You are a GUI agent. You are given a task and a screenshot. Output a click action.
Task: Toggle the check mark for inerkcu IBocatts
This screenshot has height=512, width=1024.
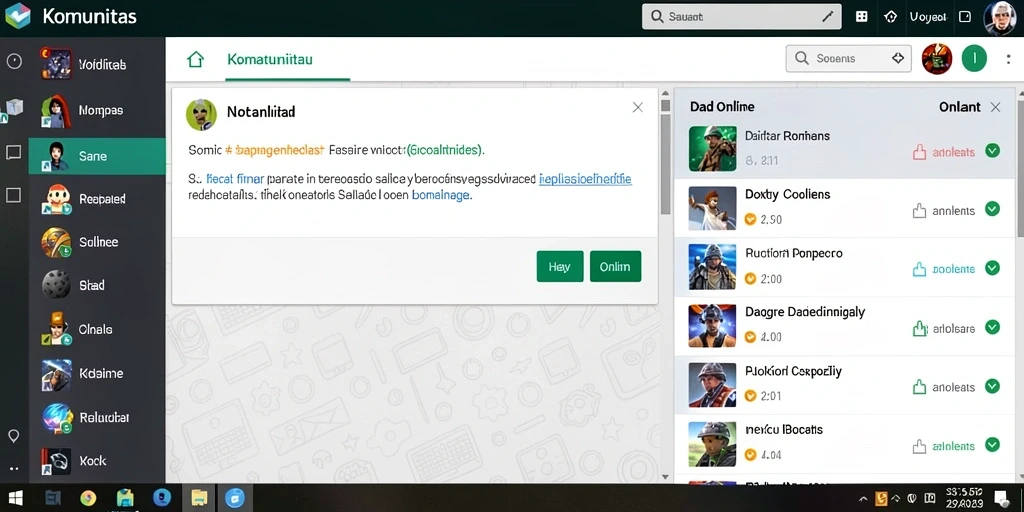pos(992,445)
